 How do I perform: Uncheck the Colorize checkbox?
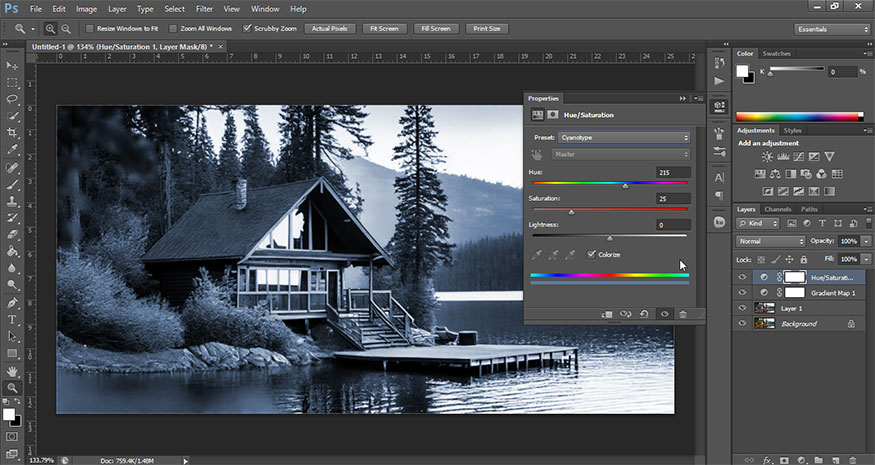coord(592,254)
